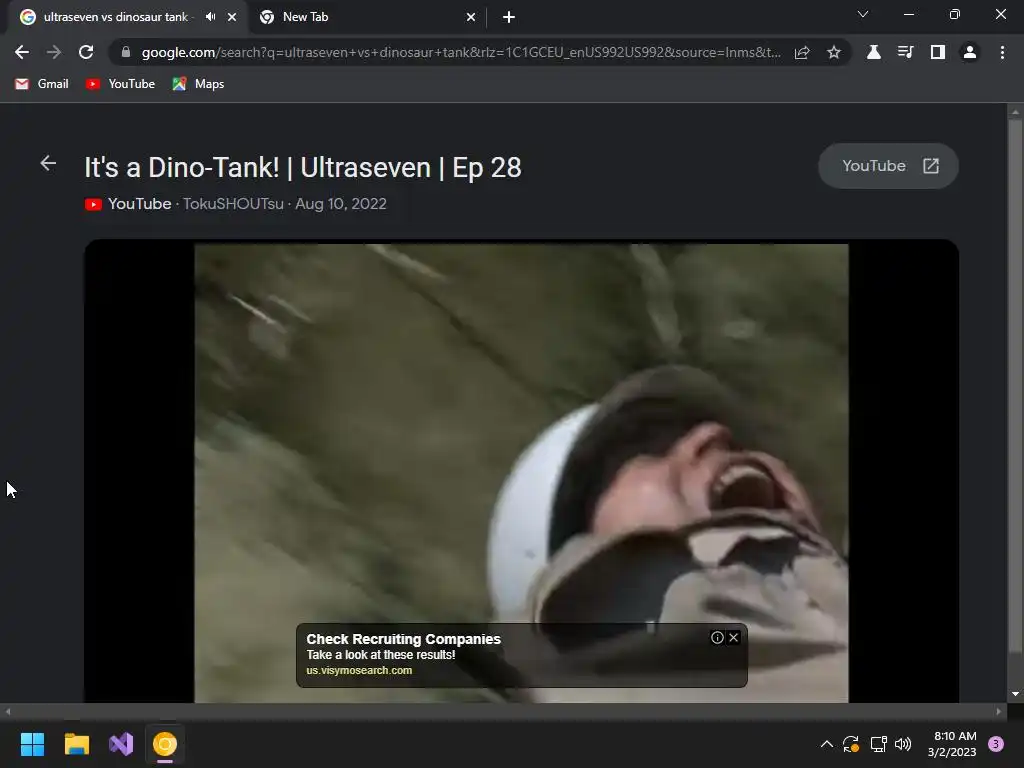This screenshot has height=768, width=1024.
Task: Reload the current page
Action: tap(86, 52)
